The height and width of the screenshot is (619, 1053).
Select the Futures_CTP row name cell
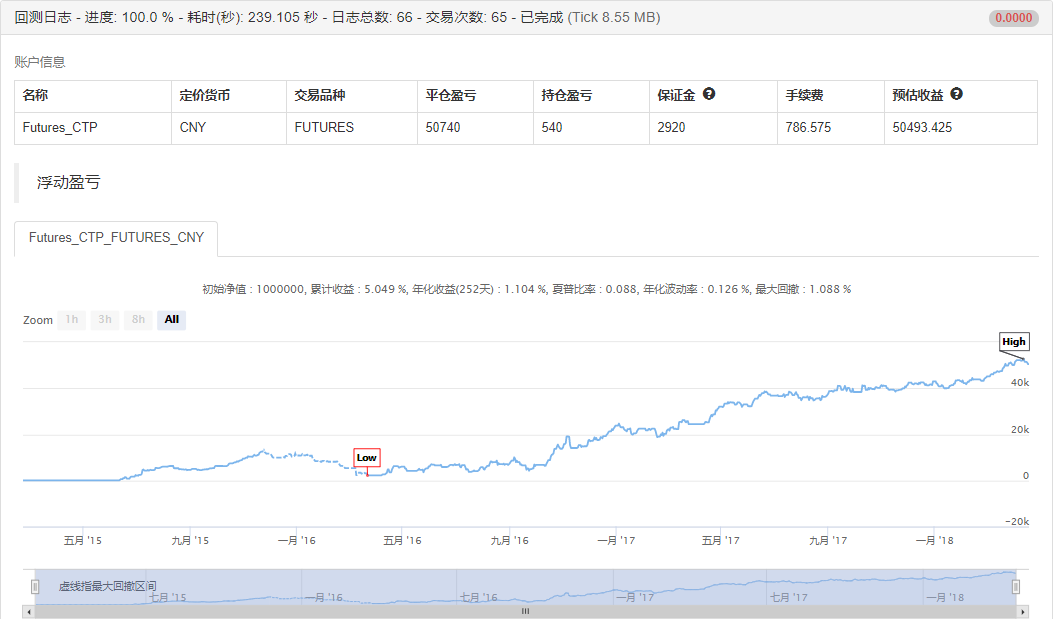coord(58,128)
